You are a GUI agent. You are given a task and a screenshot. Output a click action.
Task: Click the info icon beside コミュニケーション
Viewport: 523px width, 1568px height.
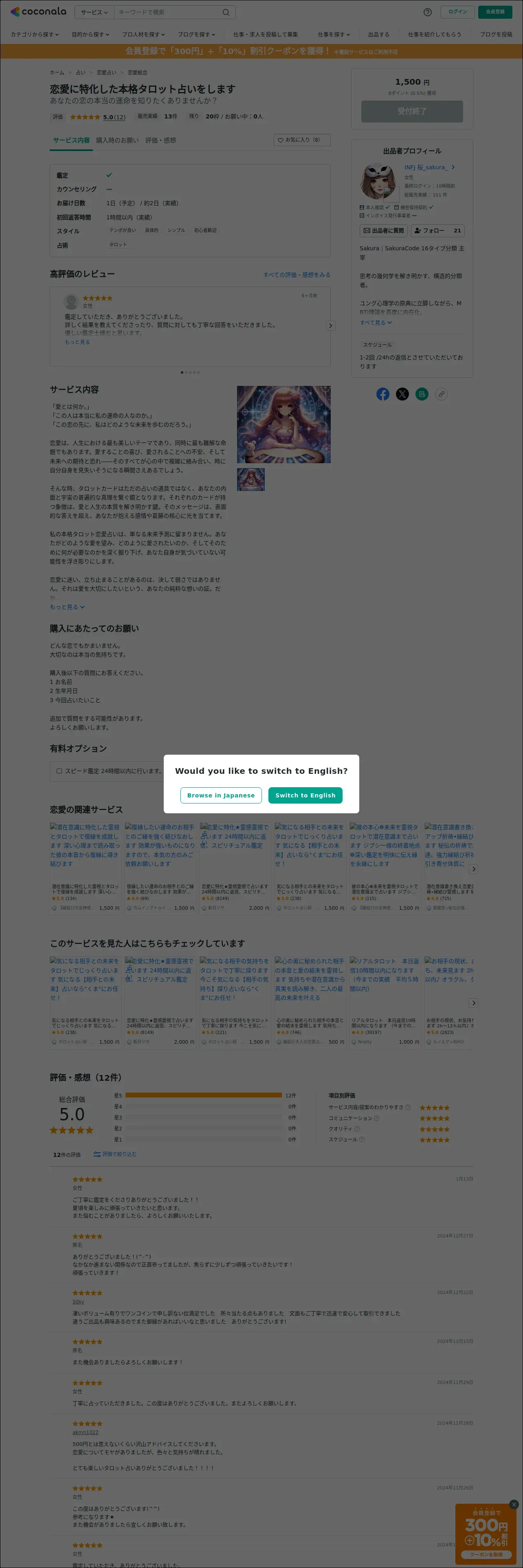pyautogui.click(x=377, y=1118)
